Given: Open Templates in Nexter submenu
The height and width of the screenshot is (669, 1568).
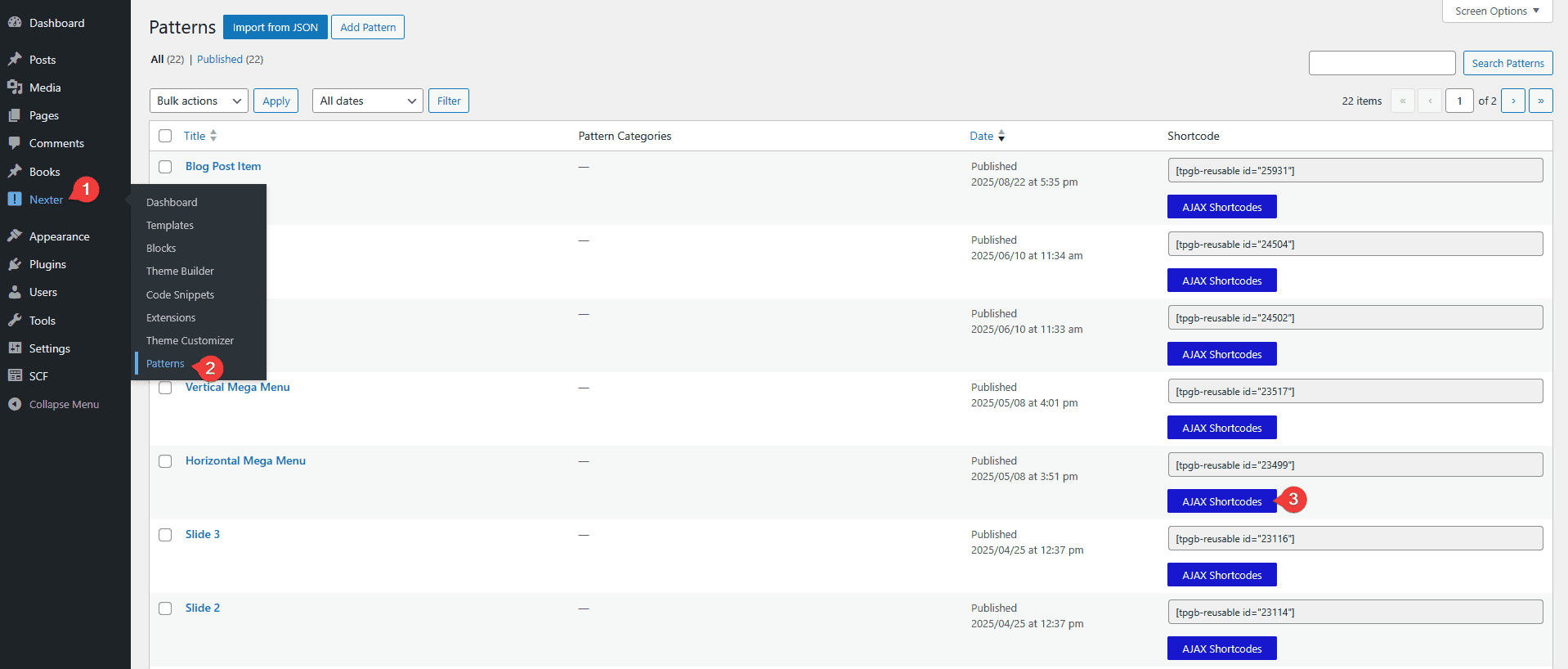Looking at the screenshot, I should (x=170, y=225).
